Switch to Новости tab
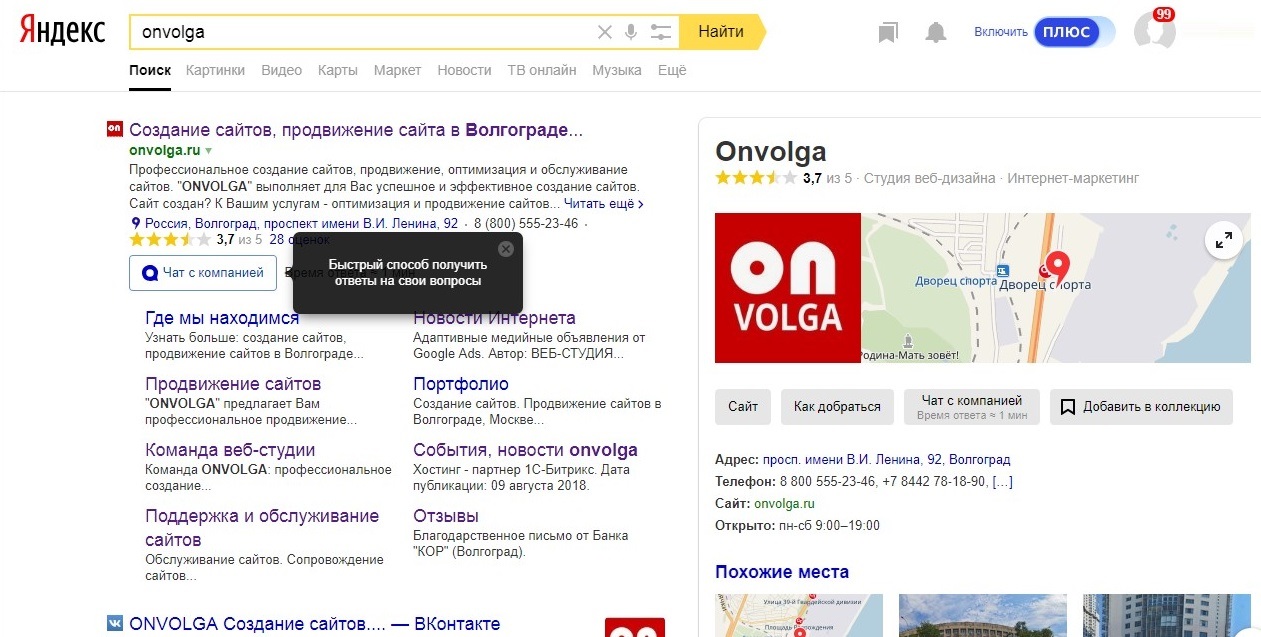Screen dimensions: 1261x637 pyautogui.click(x=464, y=70)
